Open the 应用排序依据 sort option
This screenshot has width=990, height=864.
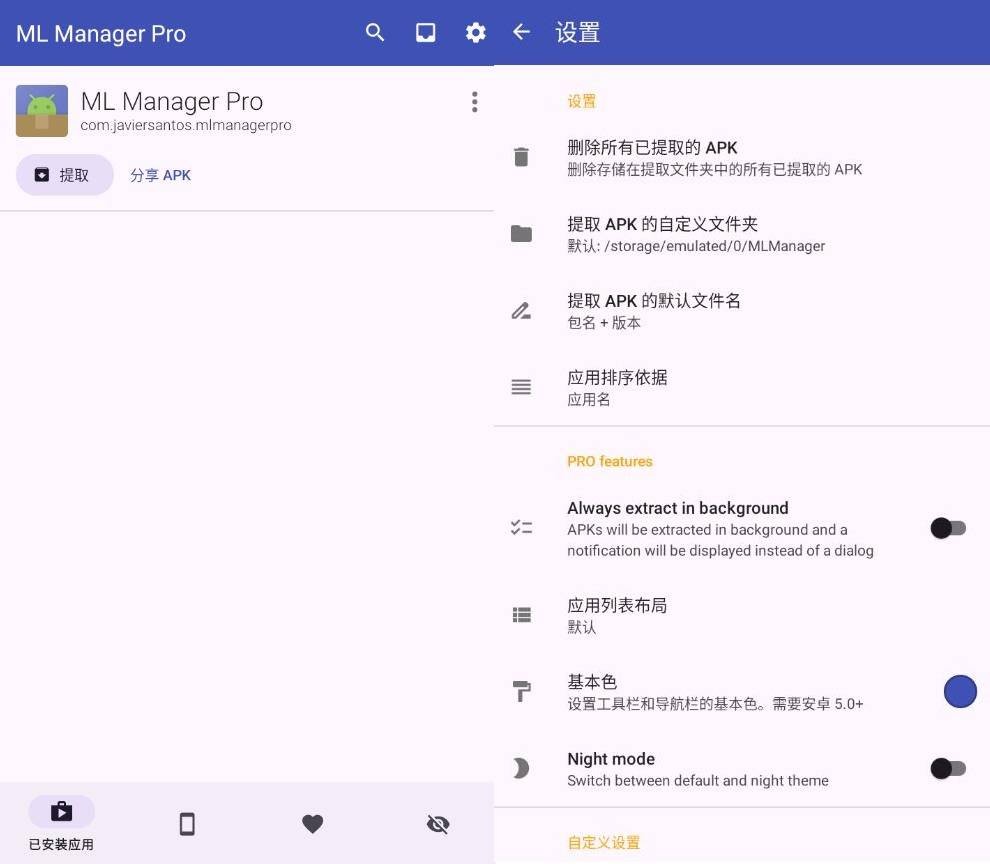point(617,387)
